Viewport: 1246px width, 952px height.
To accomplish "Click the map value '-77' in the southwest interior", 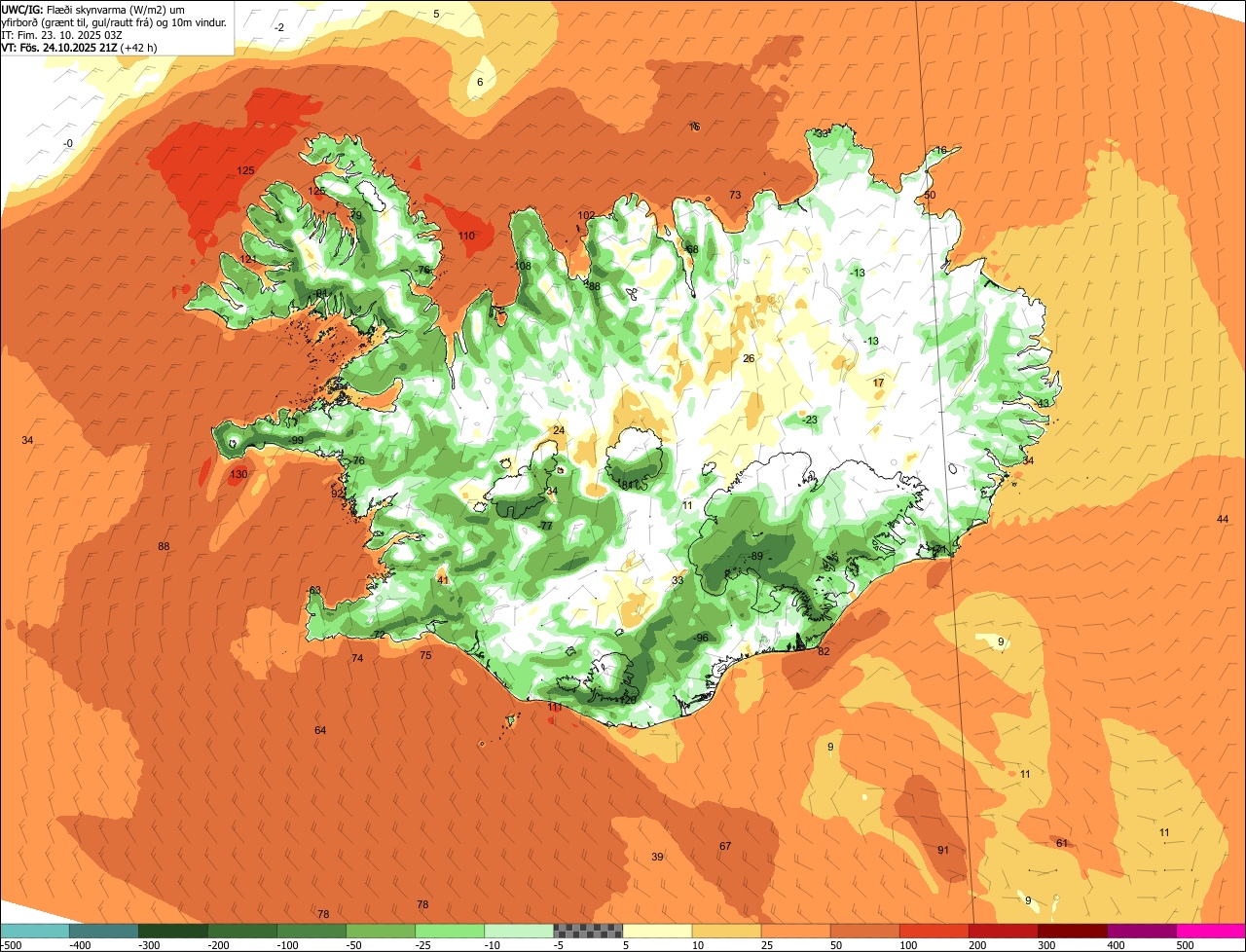I will click(x=545, y=525).
